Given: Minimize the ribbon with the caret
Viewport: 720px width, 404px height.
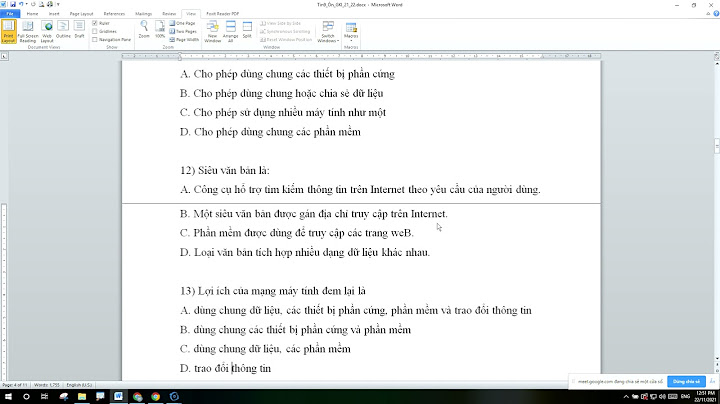Looking at the screenshot, I should [x=708, y=14].
